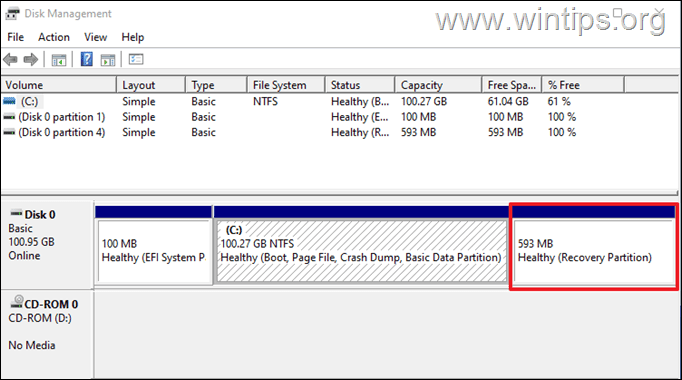682x380 pixels.
Task: Sort by the Volume column header
Action: point(59,85)
